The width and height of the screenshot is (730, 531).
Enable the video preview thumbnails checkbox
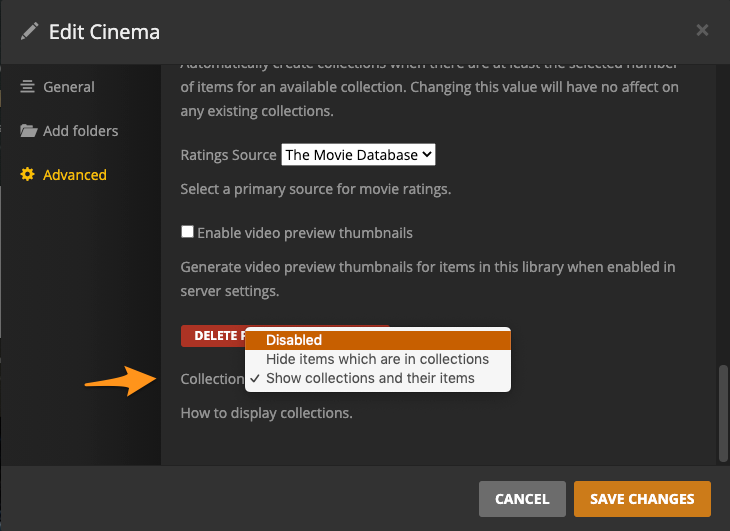187,232
